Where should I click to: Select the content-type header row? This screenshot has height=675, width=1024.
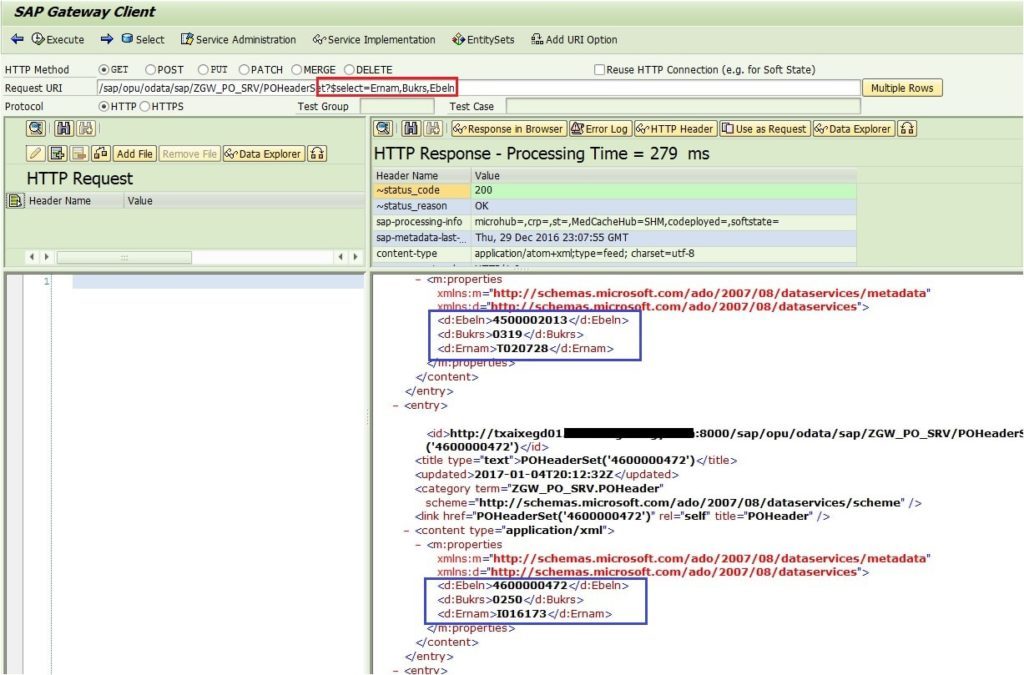[615, 253]
